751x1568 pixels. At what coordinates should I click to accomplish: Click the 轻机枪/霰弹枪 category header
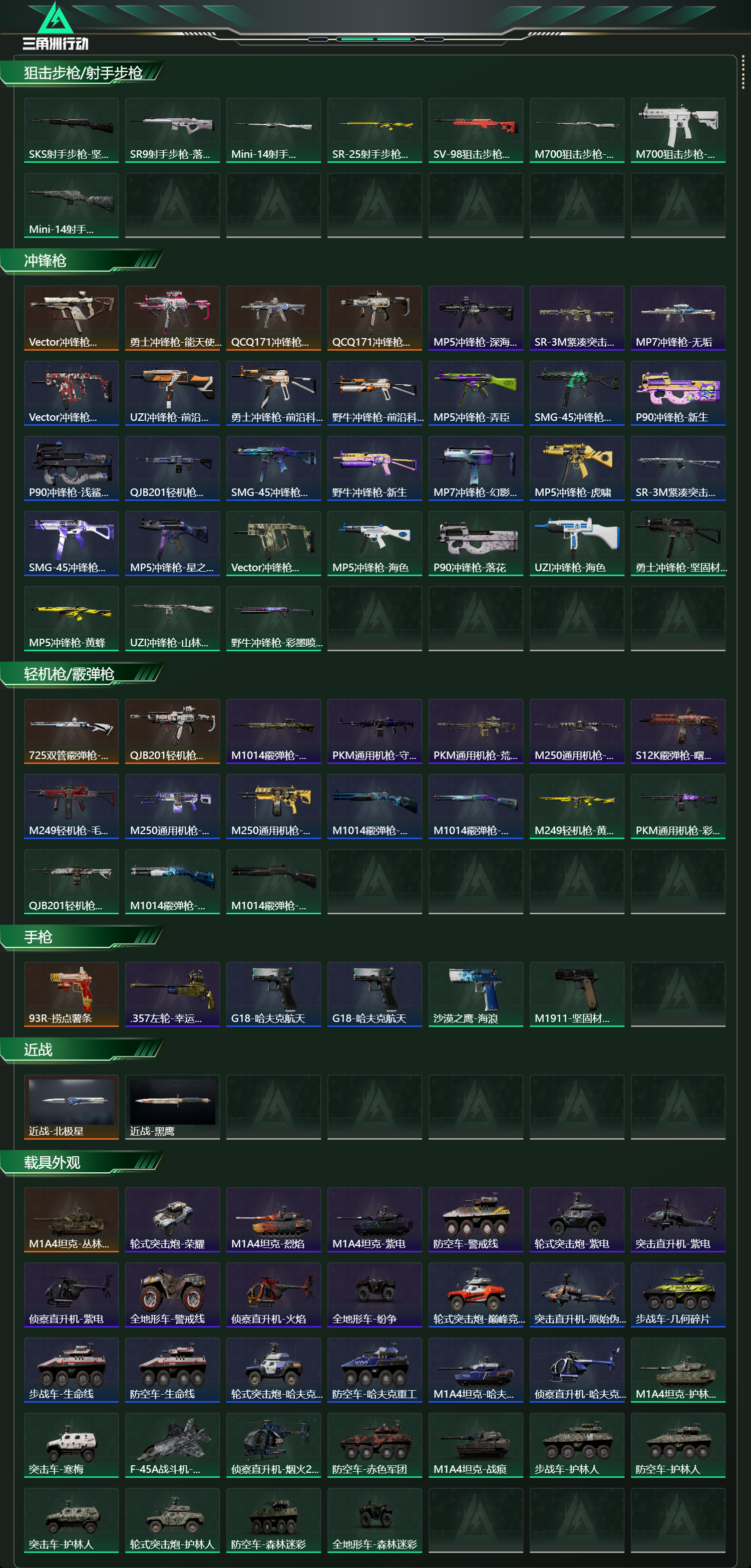click(x=69, y=674)
